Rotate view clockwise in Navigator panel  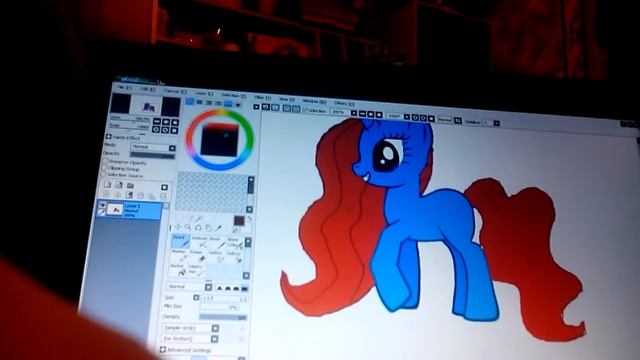[x=165, y=130]
